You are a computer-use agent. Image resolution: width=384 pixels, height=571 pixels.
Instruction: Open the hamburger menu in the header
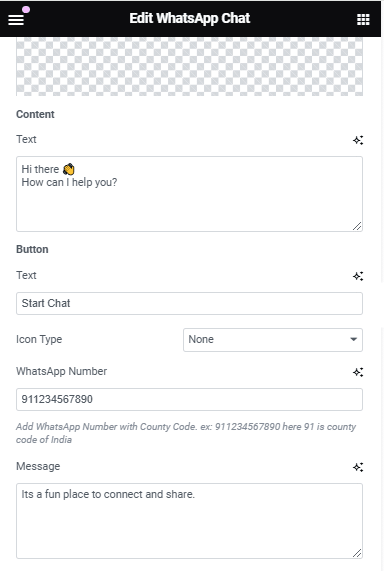click(16, 19)
